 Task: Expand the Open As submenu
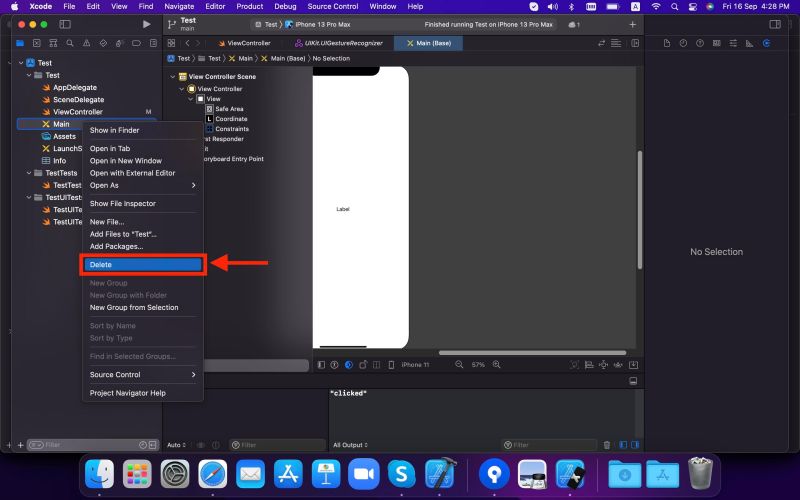[143, 185]
